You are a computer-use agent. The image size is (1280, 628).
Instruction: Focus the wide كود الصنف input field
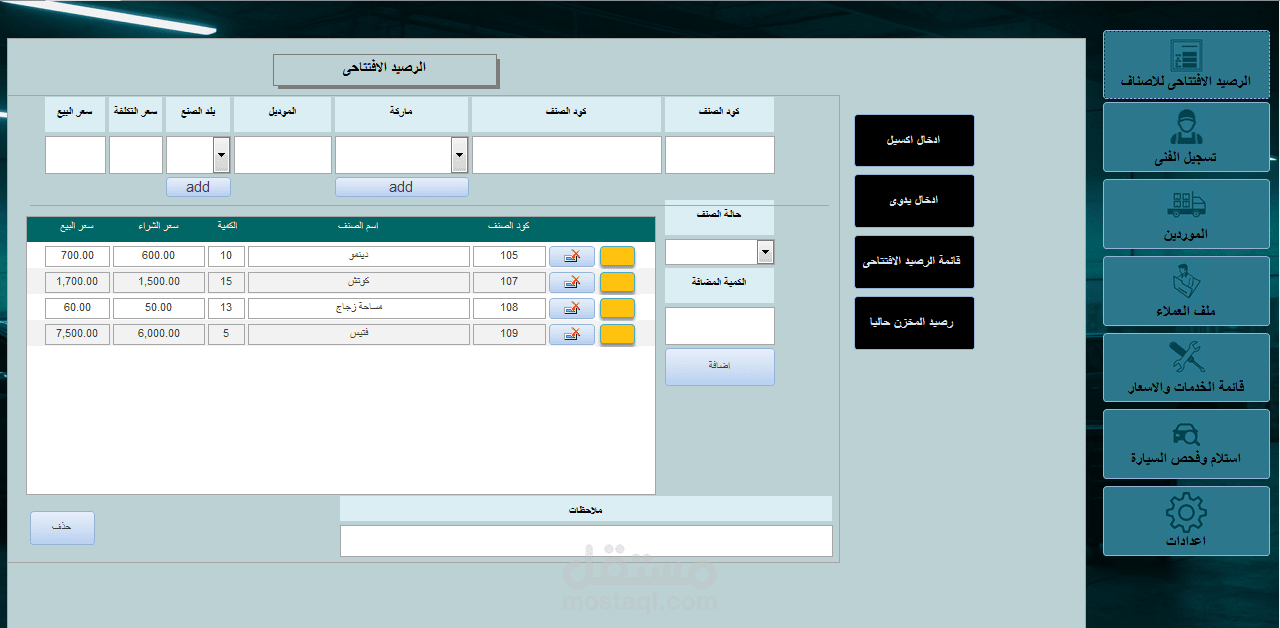[x=567, y=155]
